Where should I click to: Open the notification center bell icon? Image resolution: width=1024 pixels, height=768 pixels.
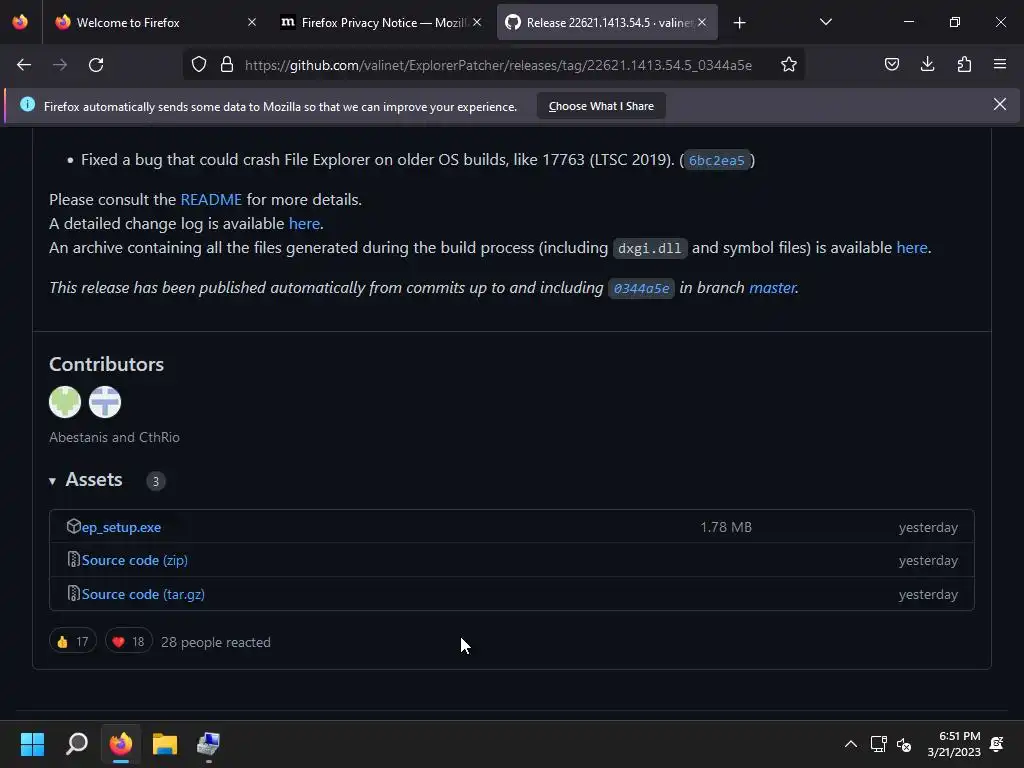pos(997,744)
